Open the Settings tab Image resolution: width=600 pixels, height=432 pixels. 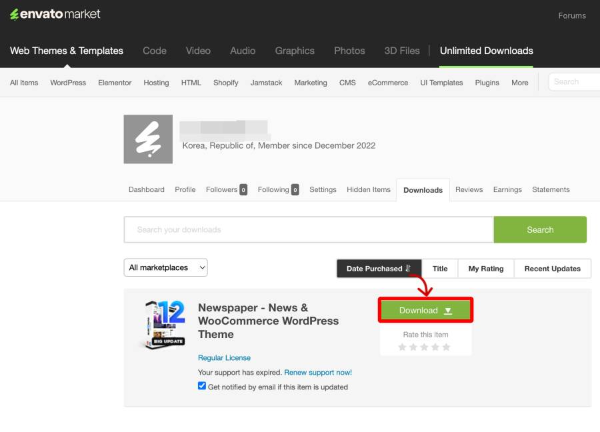coord(323,190)
